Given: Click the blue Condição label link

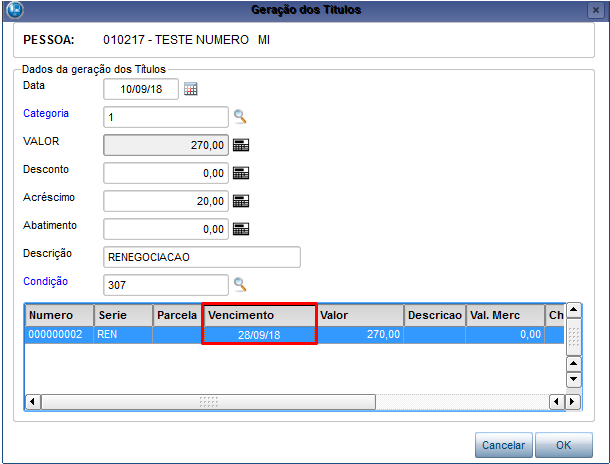Looking at the screenshot, I should click(x=46, y=281).
